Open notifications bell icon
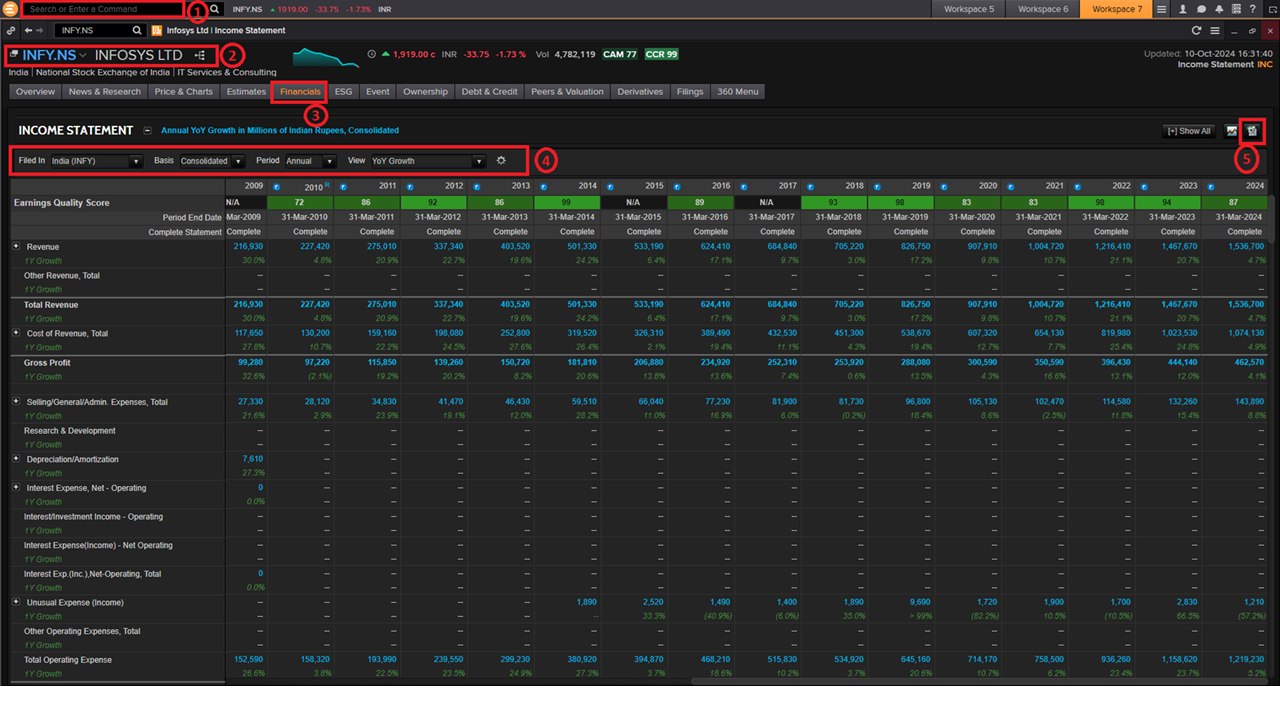Screen dimensions: 1280x720 pyautogui.click(x=1219, y=9)
